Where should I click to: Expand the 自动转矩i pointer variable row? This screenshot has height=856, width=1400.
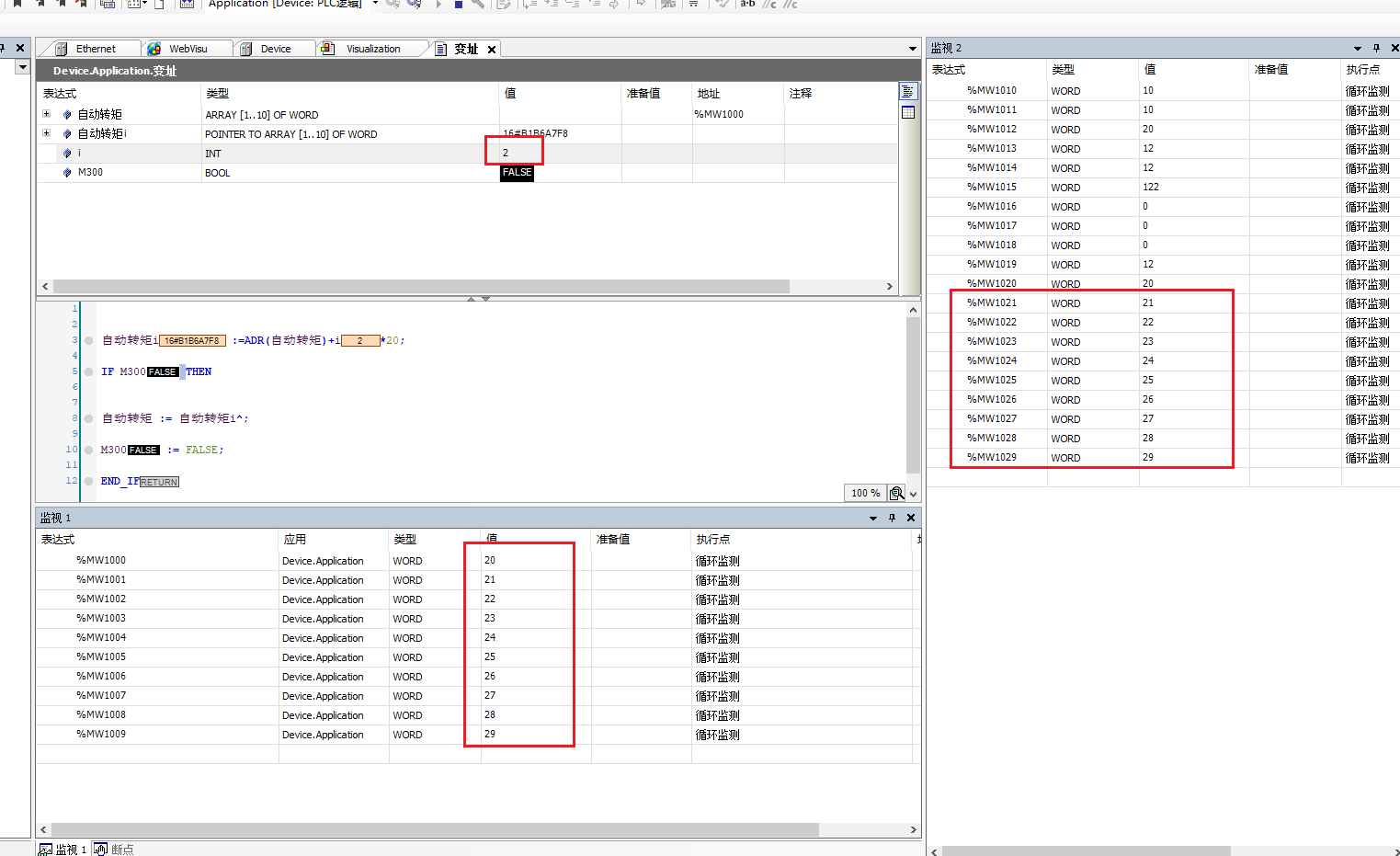(46, 133)
